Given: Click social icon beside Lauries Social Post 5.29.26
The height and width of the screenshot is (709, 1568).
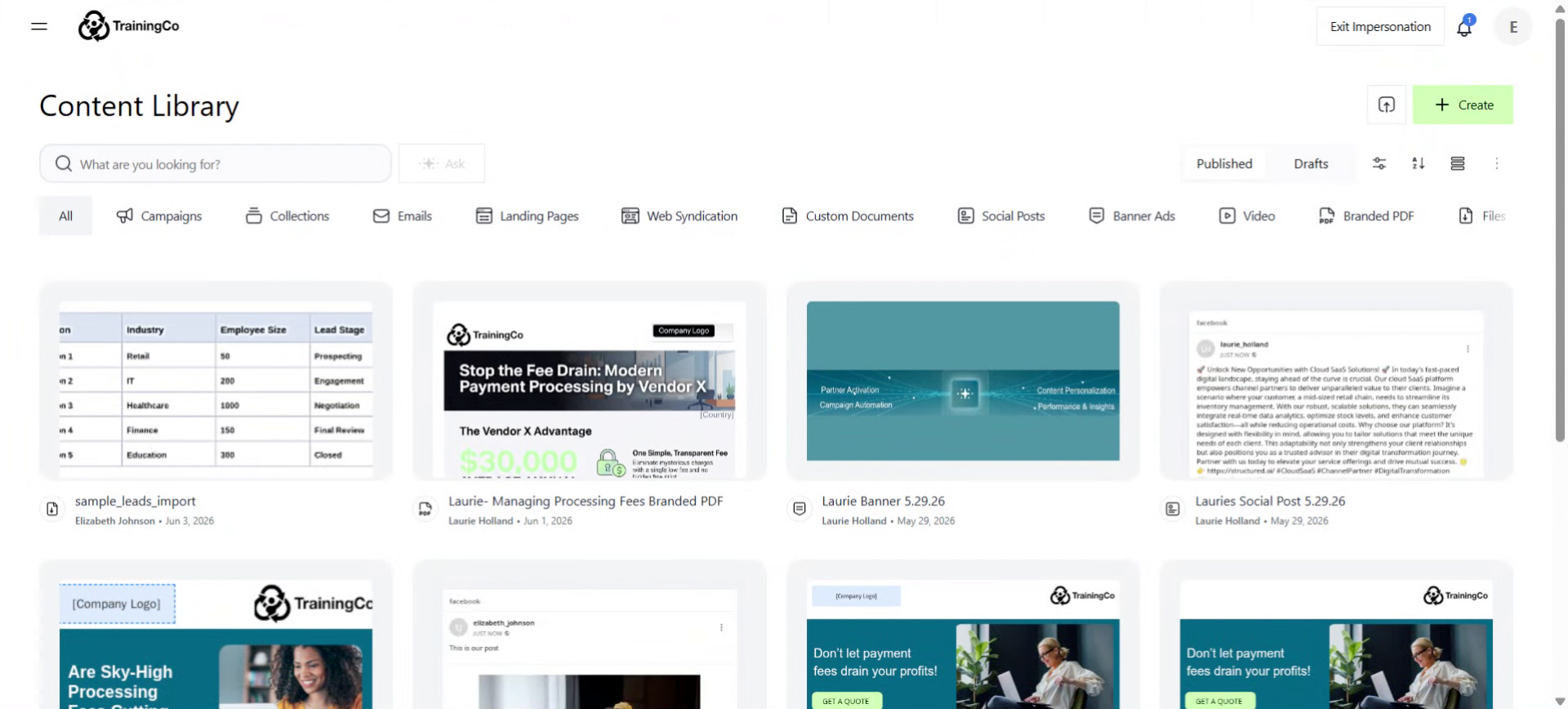Looking at the screenshot, I should [x=1173, y=509].
